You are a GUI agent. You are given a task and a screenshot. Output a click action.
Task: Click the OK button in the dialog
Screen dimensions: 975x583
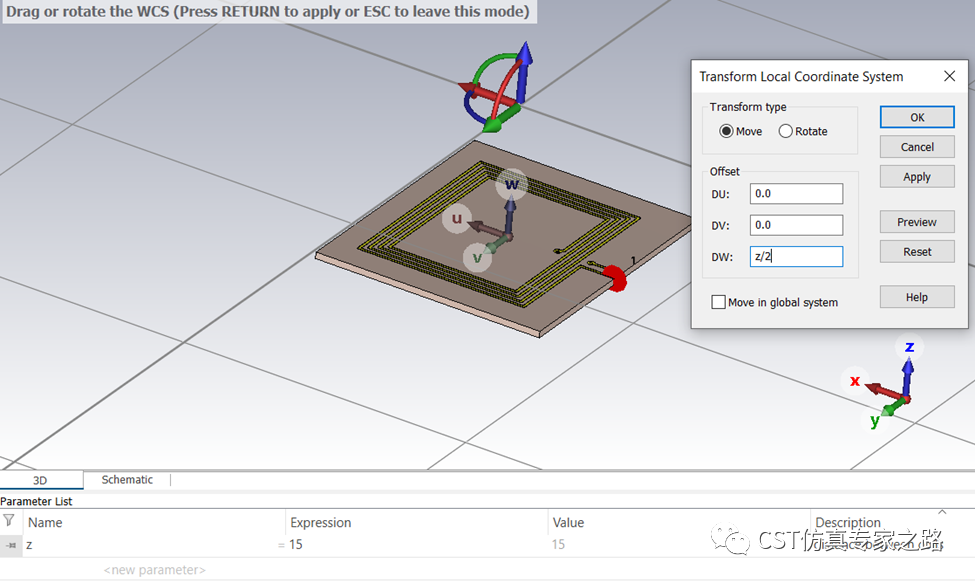tap(917, 117)
